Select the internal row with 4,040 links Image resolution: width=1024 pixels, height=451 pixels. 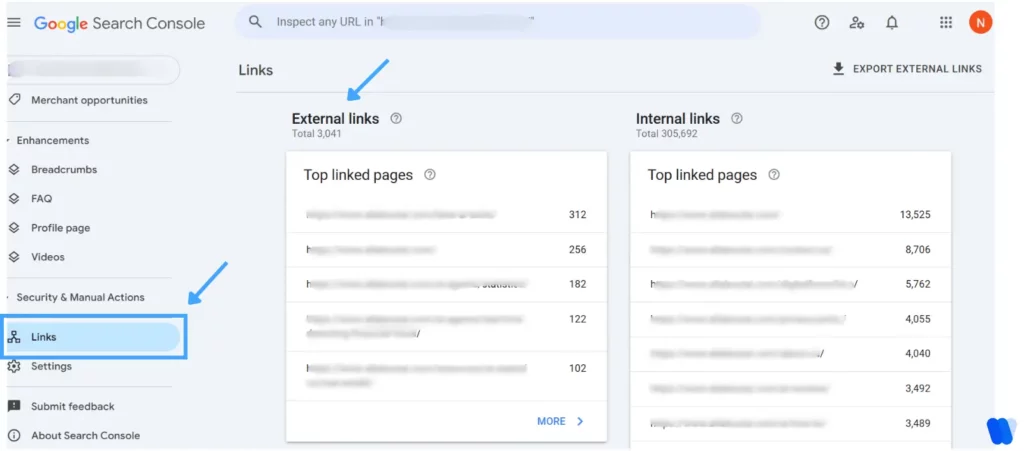coord(790,354)
